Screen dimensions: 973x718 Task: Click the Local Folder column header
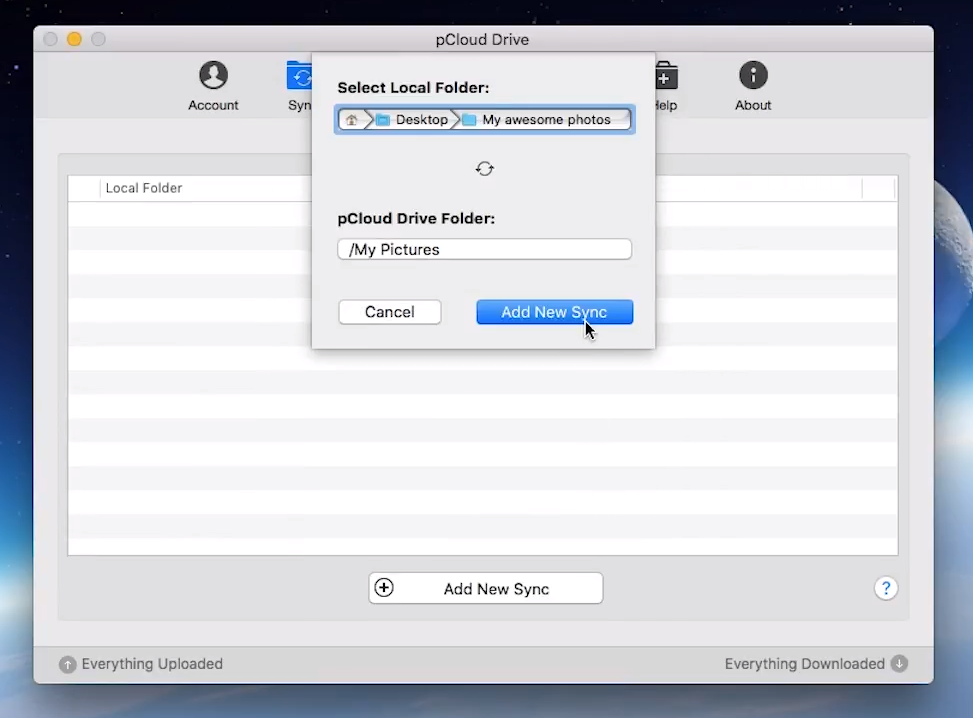(144, 188)
